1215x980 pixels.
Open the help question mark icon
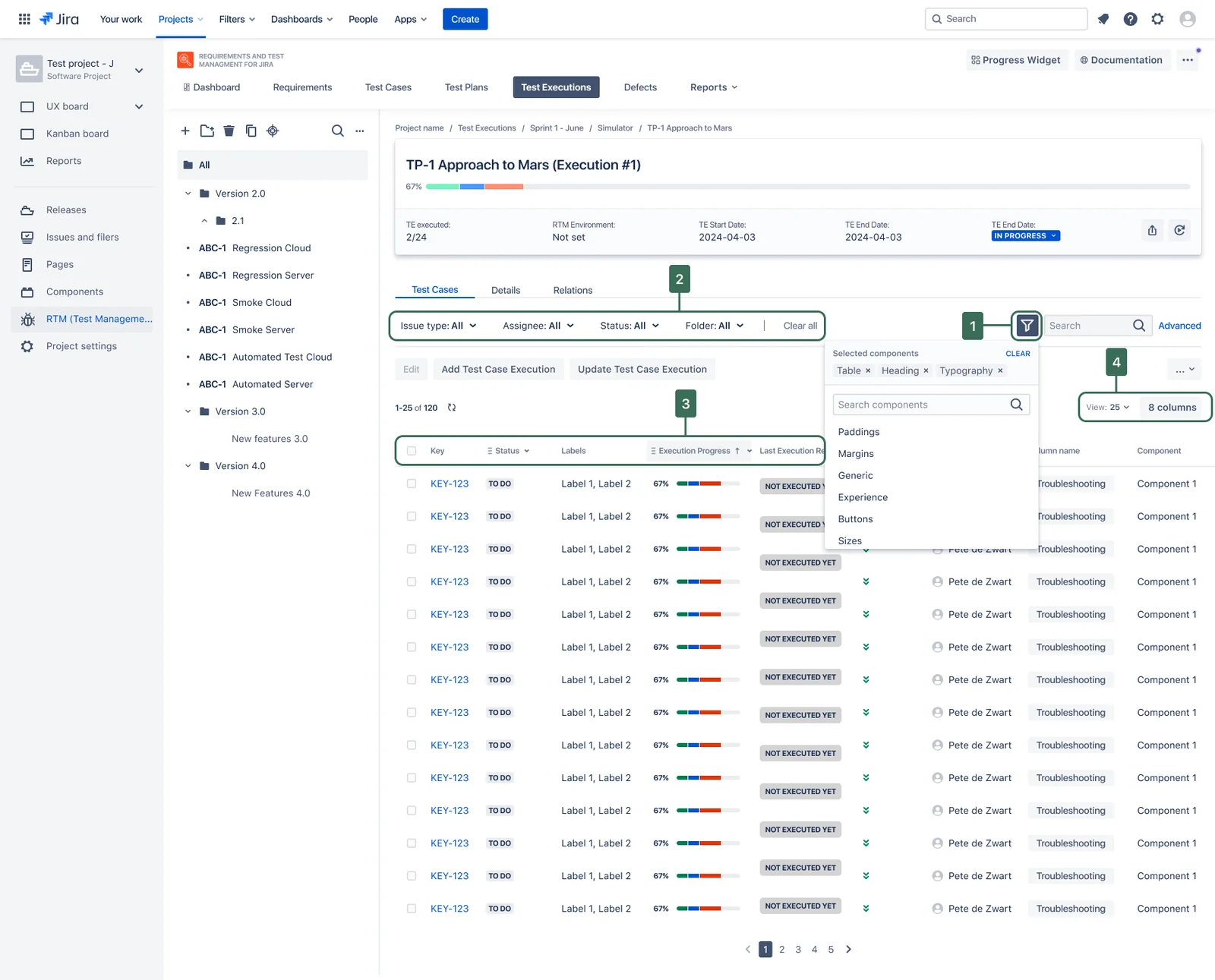tap(1131, 19)
